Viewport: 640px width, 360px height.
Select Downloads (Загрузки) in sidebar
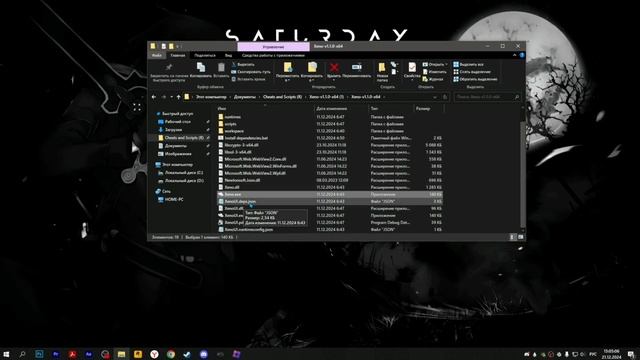(173, 130)
